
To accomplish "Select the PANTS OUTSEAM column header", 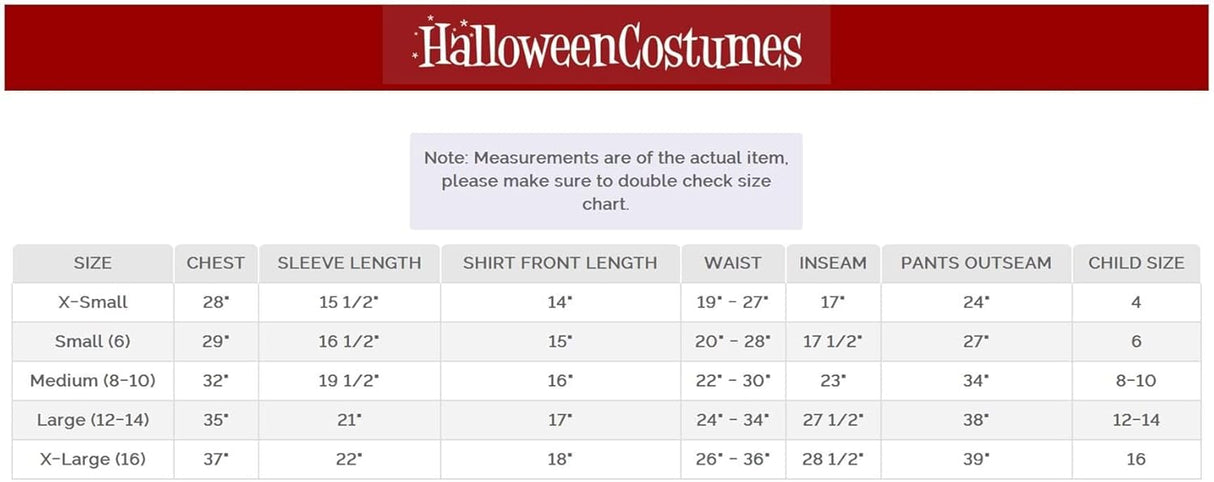I will pos(976,263).
